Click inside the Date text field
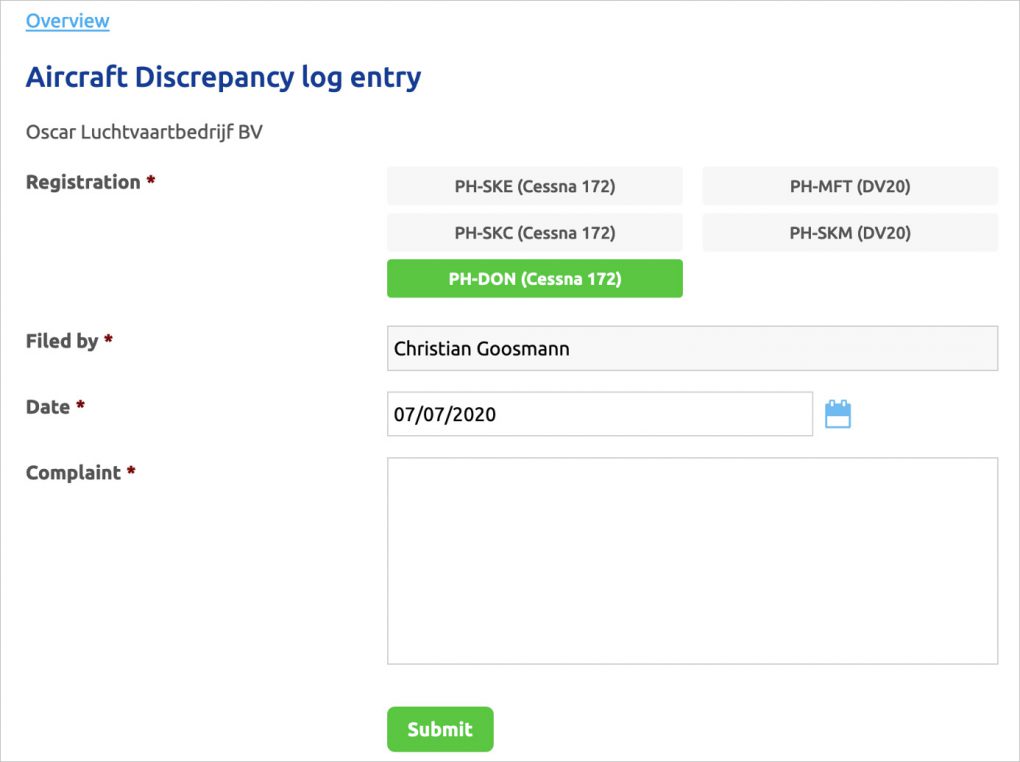The image size is (1020, 762). 600,413
